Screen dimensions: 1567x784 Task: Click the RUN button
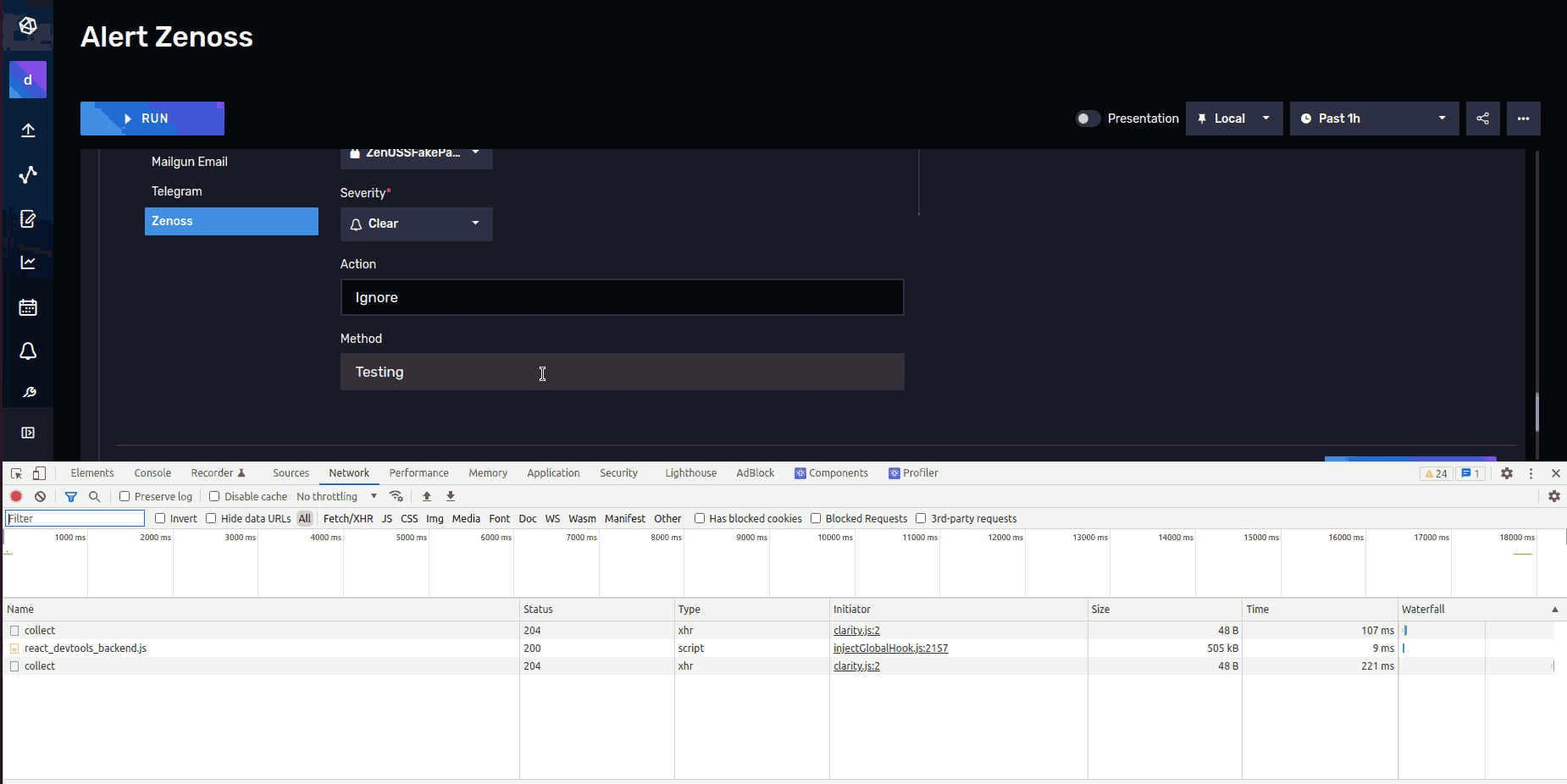point(152,119)
